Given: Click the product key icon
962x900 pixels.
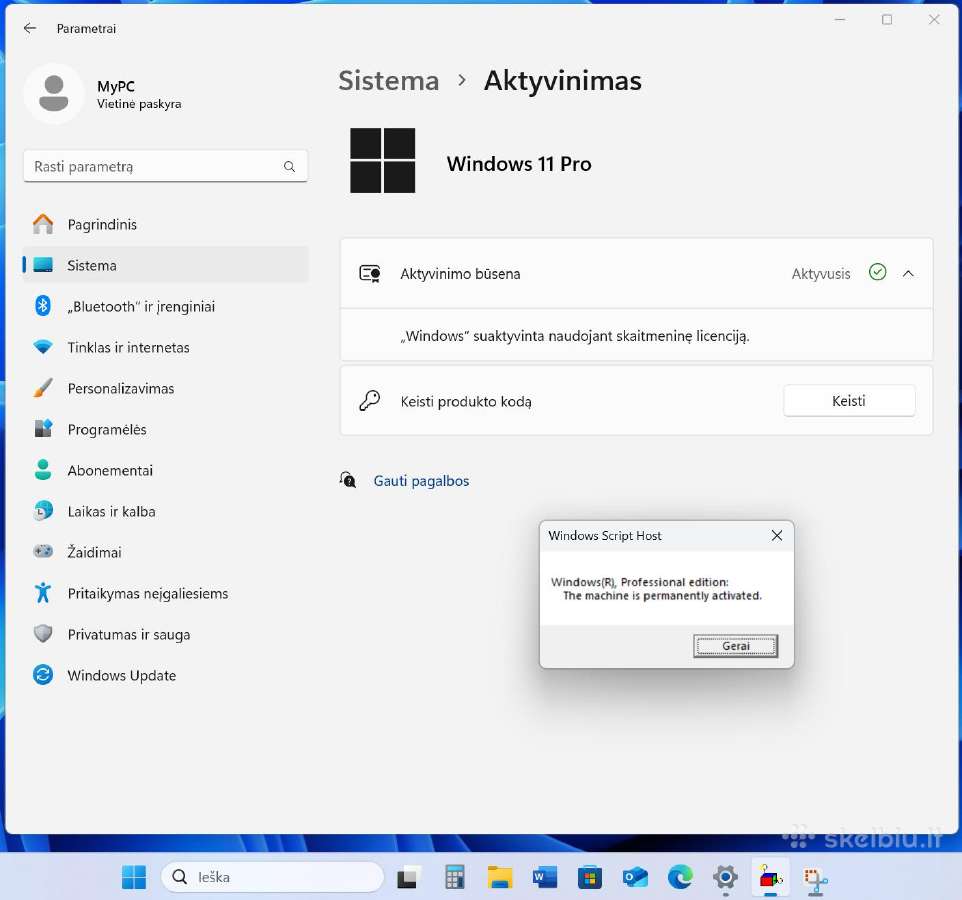Looking at the screenshot, I should point(370,401).
